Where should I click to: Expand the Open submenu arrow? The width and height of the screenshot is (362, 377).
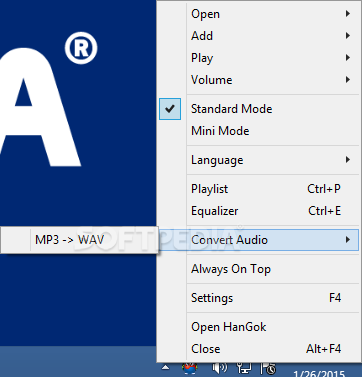[348, 14]
